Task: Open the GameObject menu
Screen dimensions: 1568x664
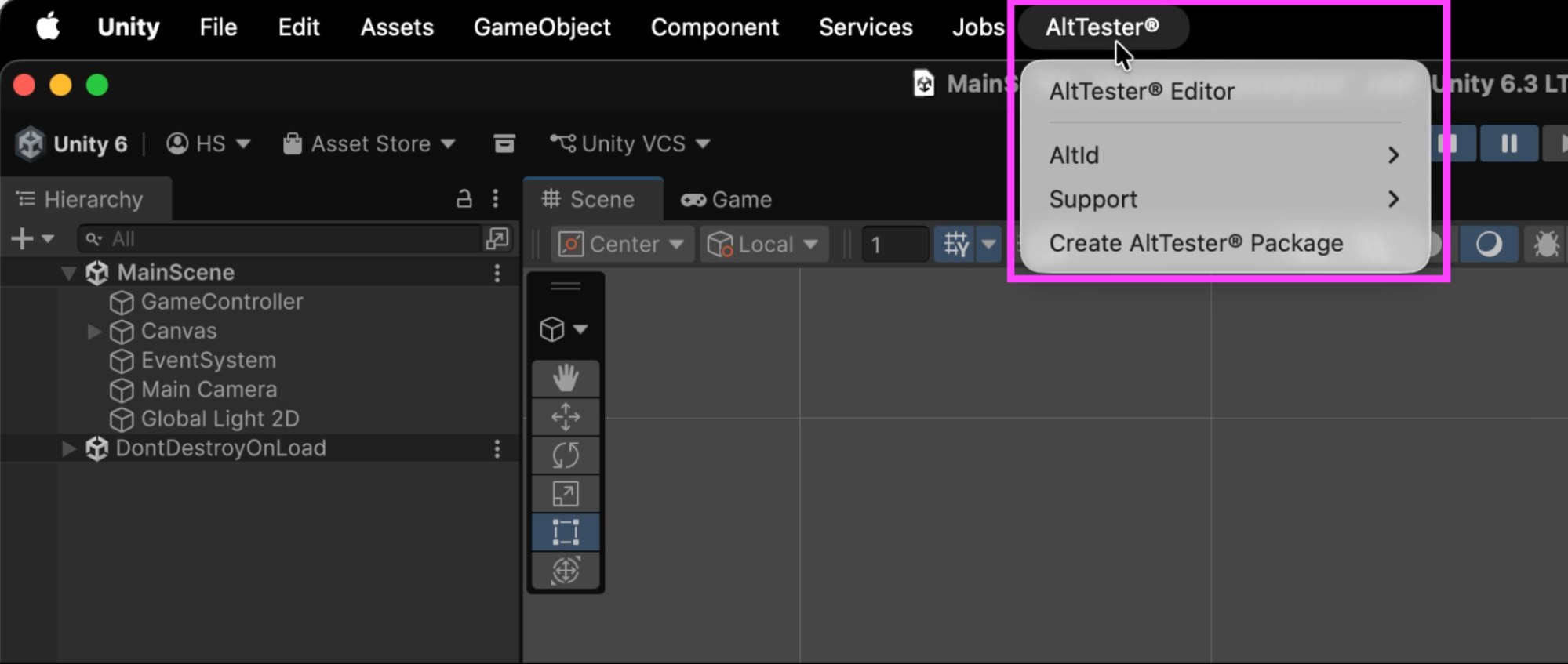Action: (x=542, y=27)
